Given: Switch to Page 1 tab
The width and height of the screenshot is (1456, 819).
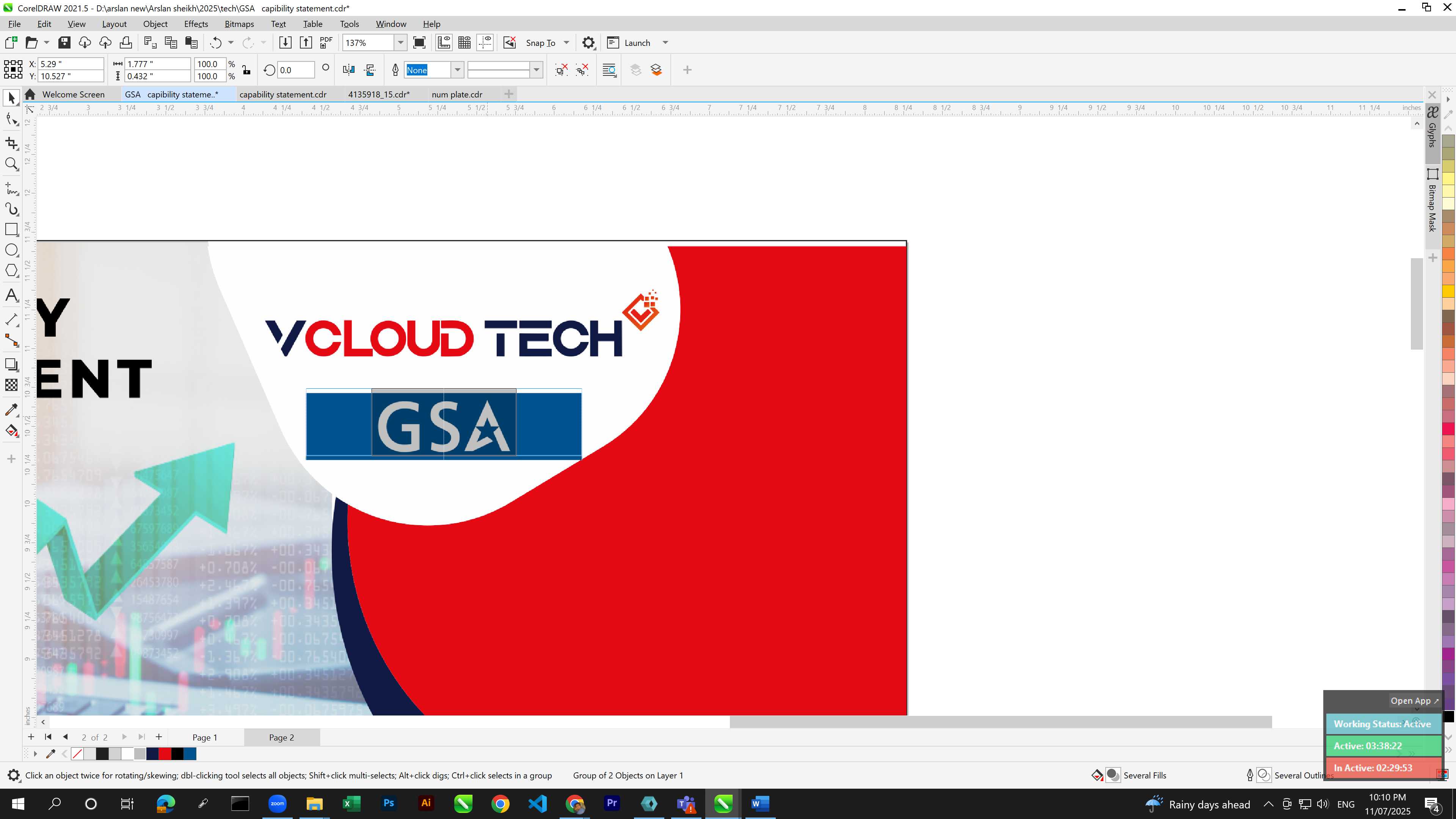Looking at the screenshot, I should point(205,737).
